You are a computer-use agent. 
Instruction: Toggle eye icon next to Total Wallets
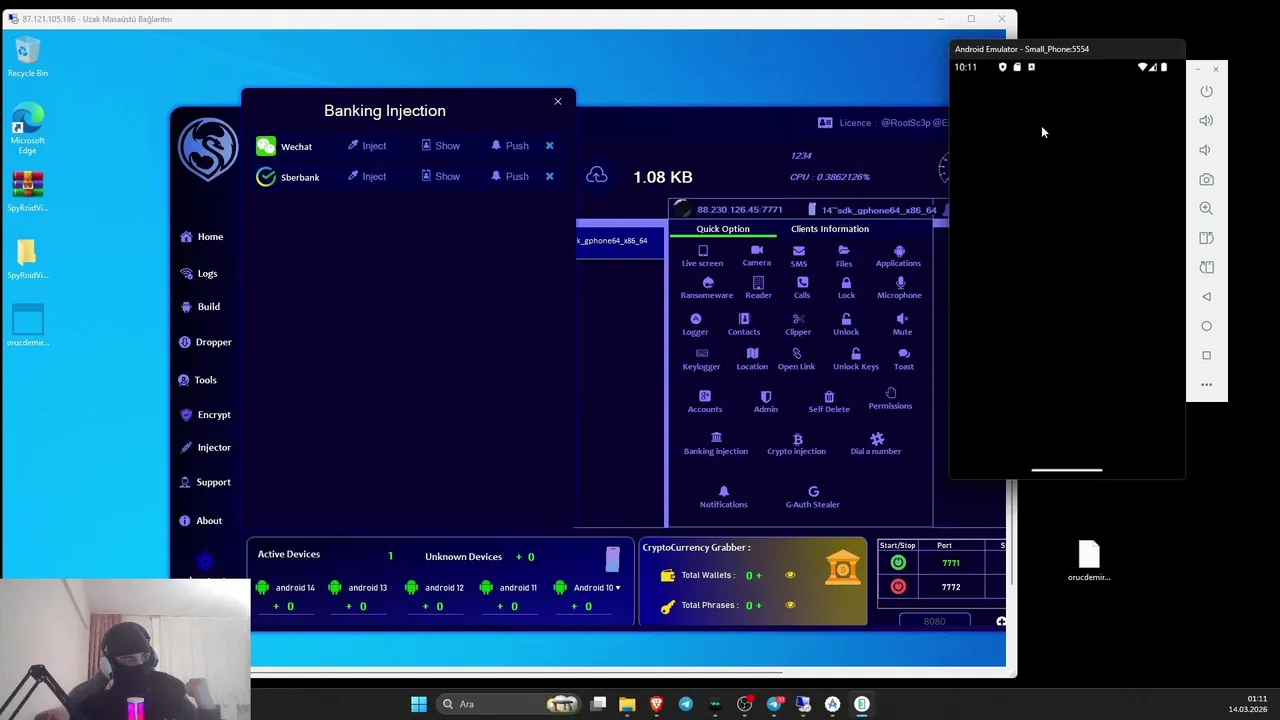tap(790, 575)
